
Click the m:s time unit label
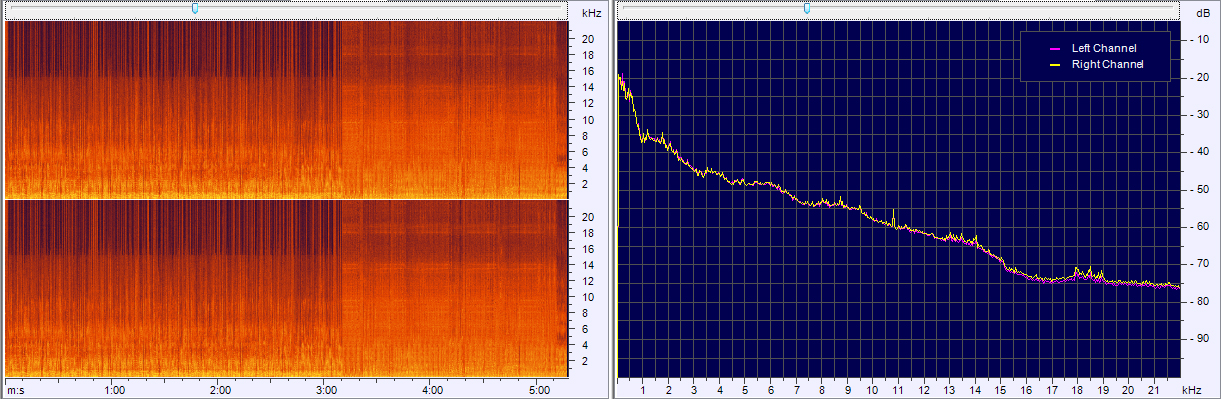tap(16, 388)
